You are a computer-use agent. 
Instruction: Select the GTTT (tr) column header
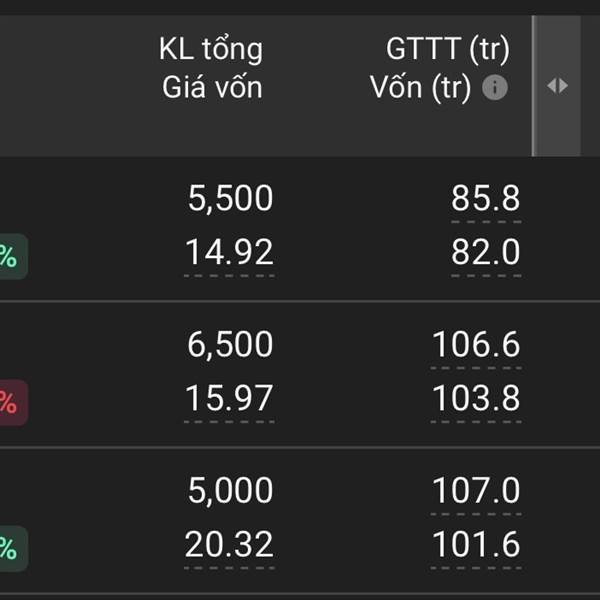[448, 49]
